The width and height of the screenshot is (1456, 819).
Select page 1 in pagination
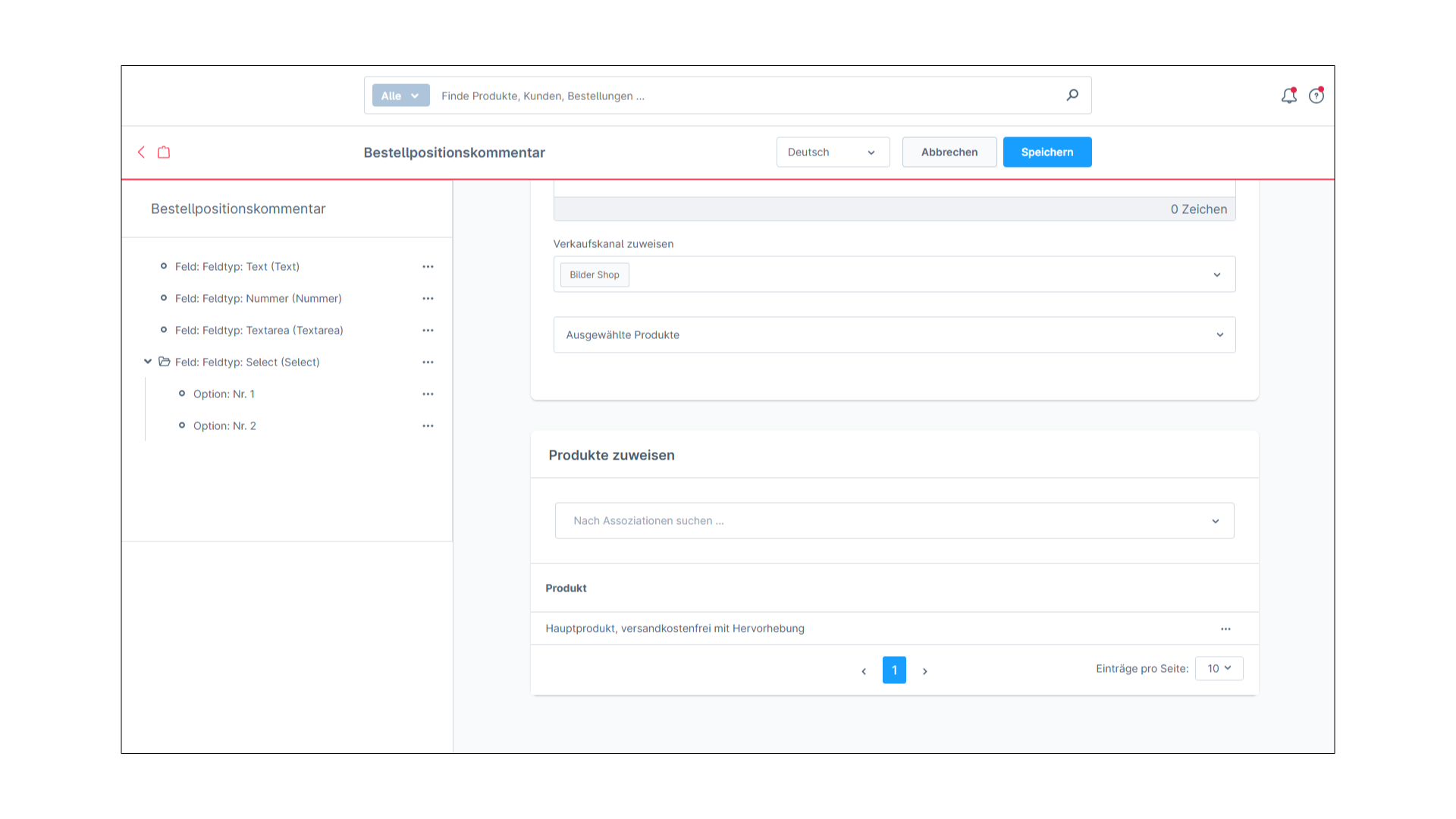894,670
